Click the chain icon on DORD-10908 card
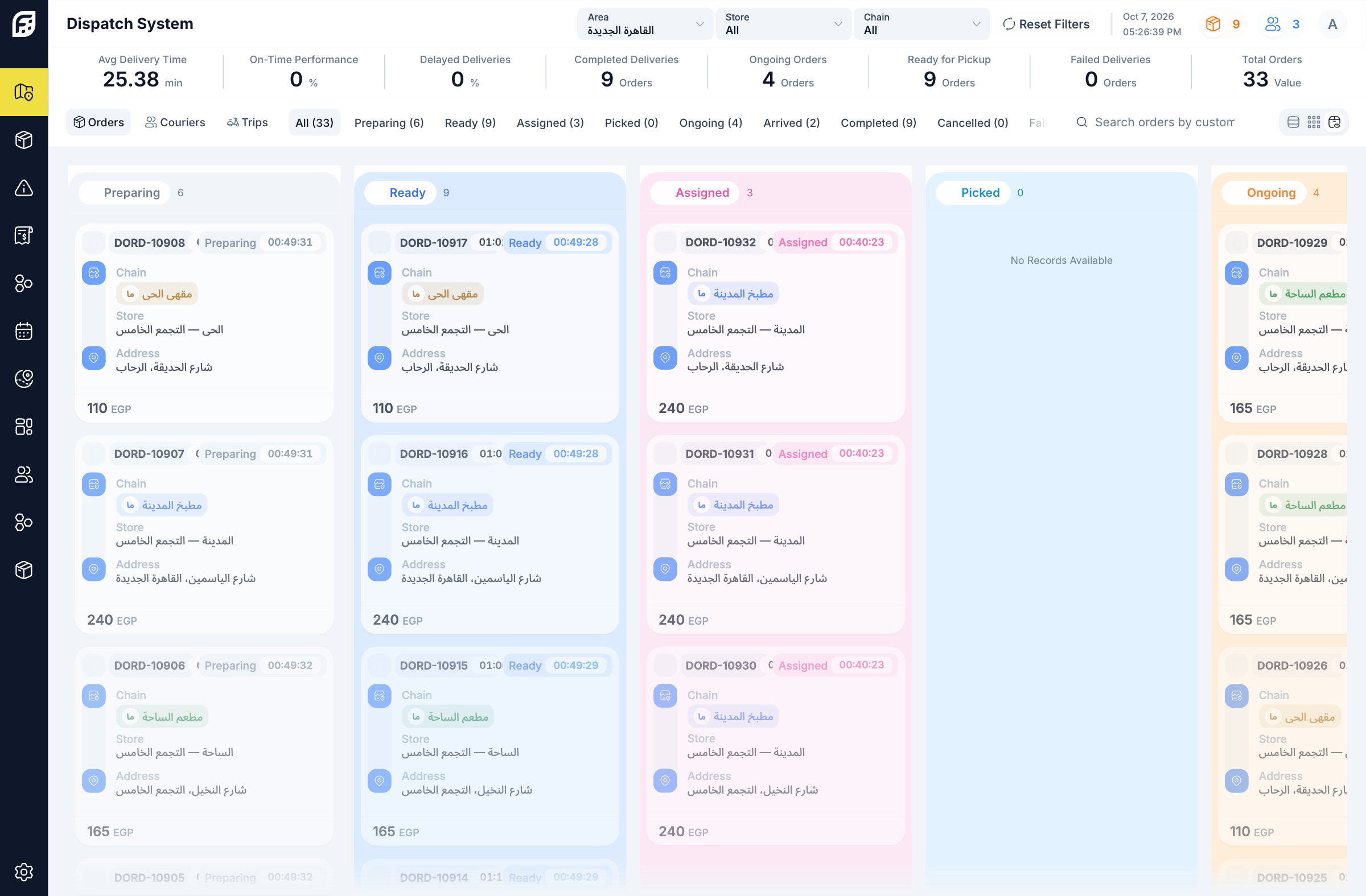Image resolution: width=1366 pixels, height=896 pixels. pyautogui.click(x=93, y=273)
